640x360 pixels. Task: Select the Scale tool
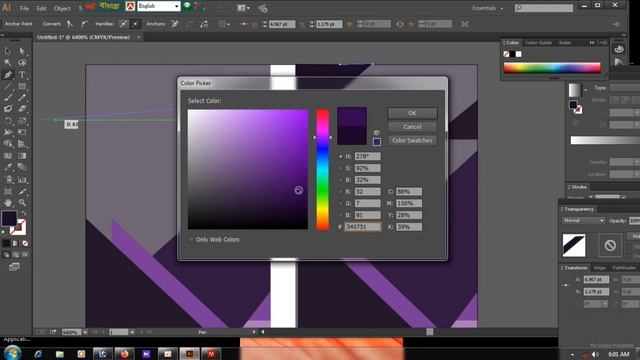click(x=22, y=121)
